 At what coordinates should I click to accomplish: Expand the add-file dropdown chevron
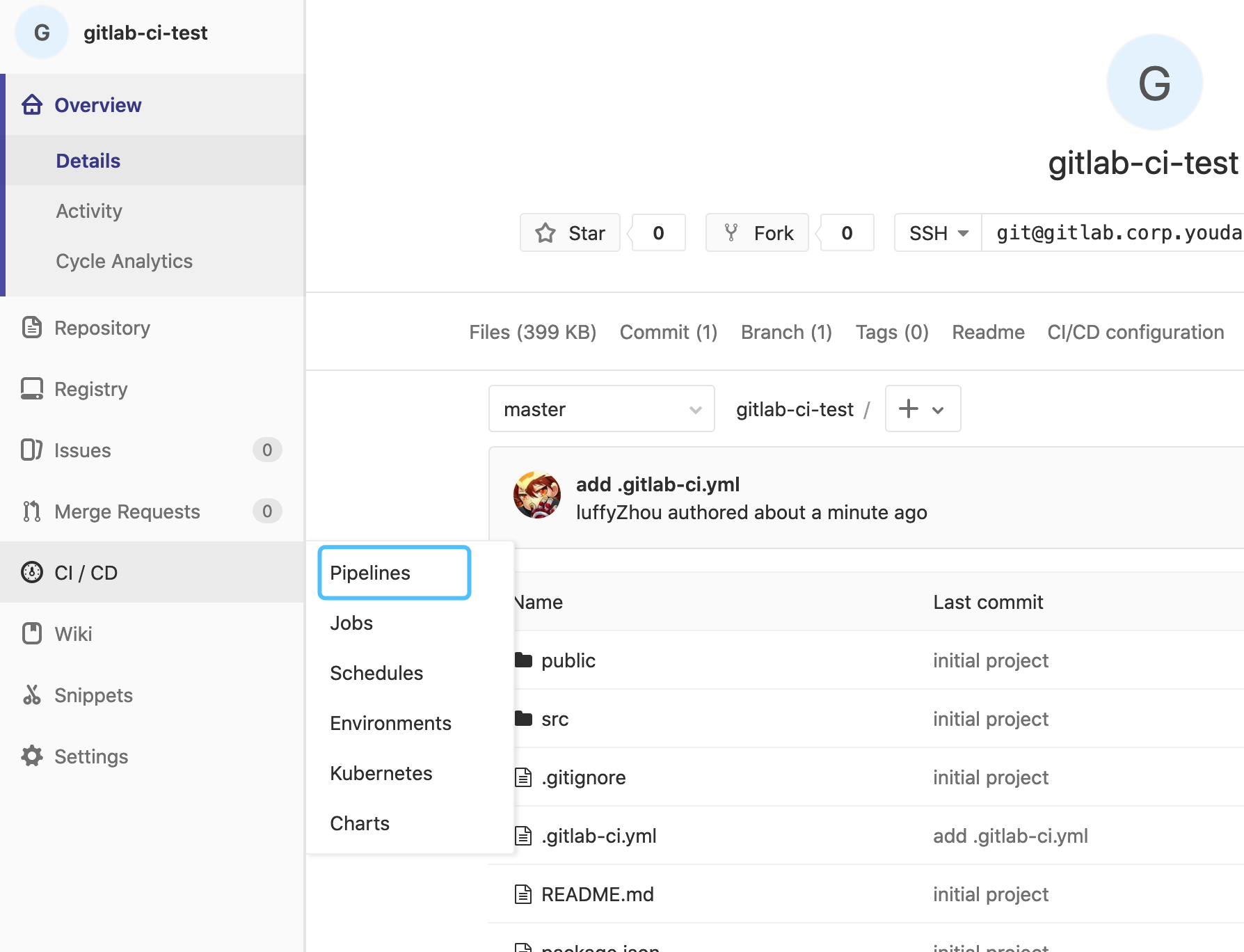point(938,410)
